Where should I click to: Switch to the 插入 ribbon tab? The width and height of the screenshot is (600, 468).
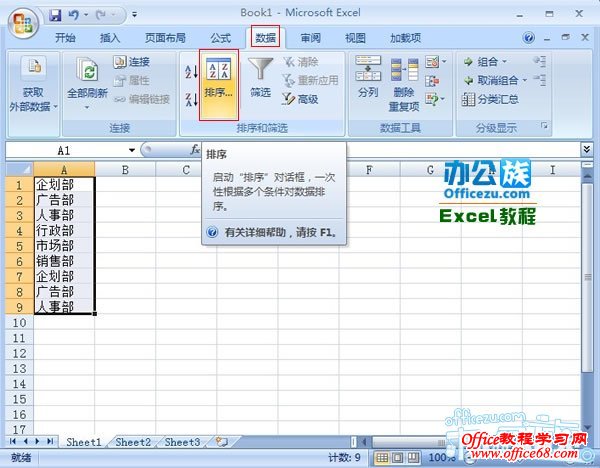[110, 38]
